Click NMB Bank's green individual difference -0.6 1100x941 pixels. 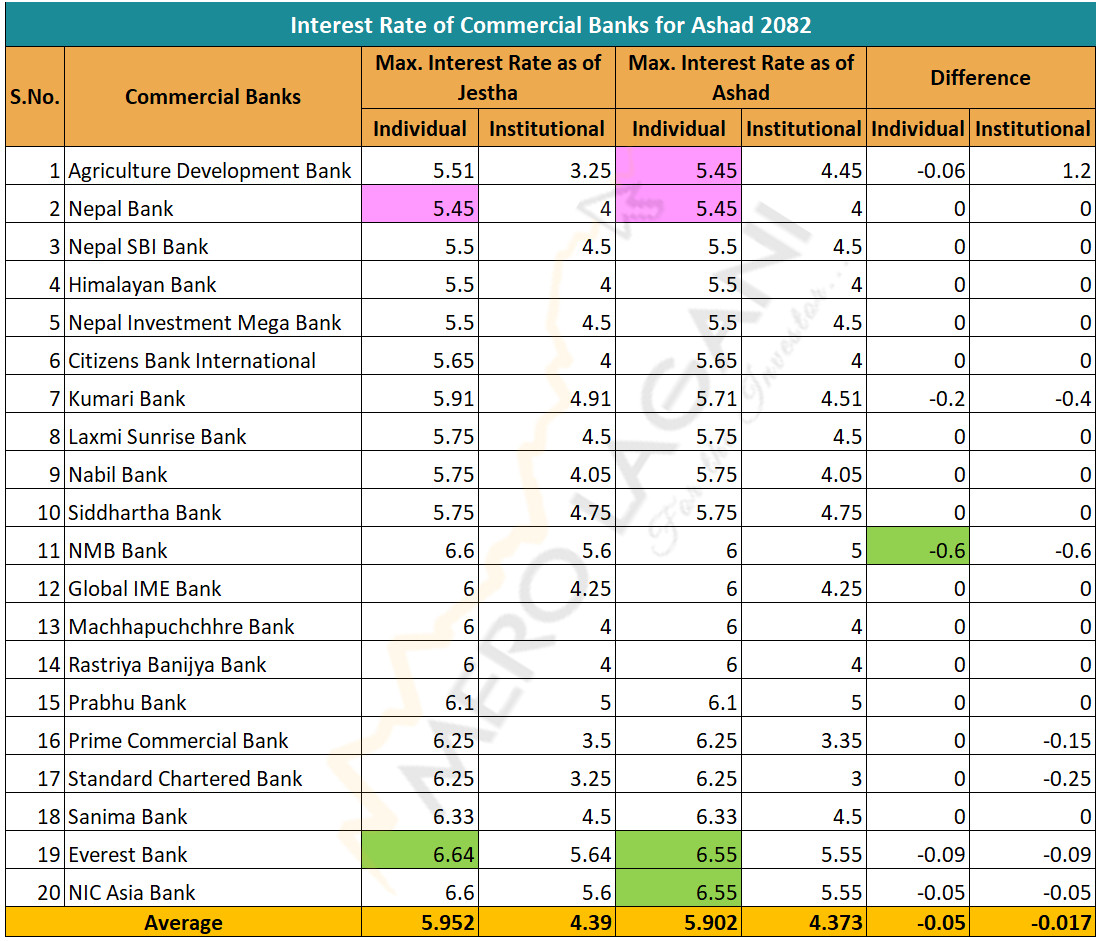(x=918, y=546)
